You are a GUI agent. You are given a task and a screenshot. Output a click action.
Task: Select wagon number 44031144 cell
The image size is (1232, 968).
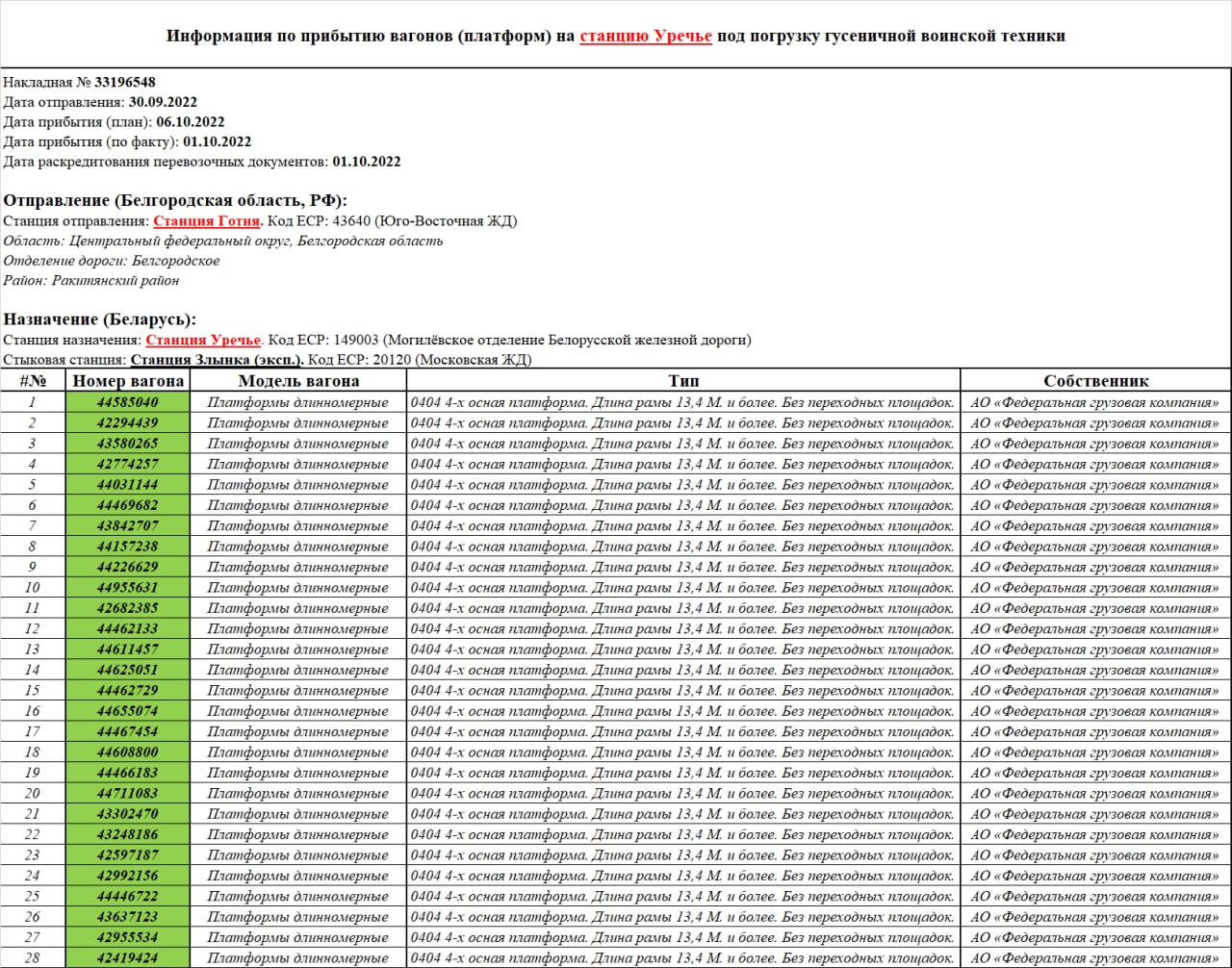(128, 485)
